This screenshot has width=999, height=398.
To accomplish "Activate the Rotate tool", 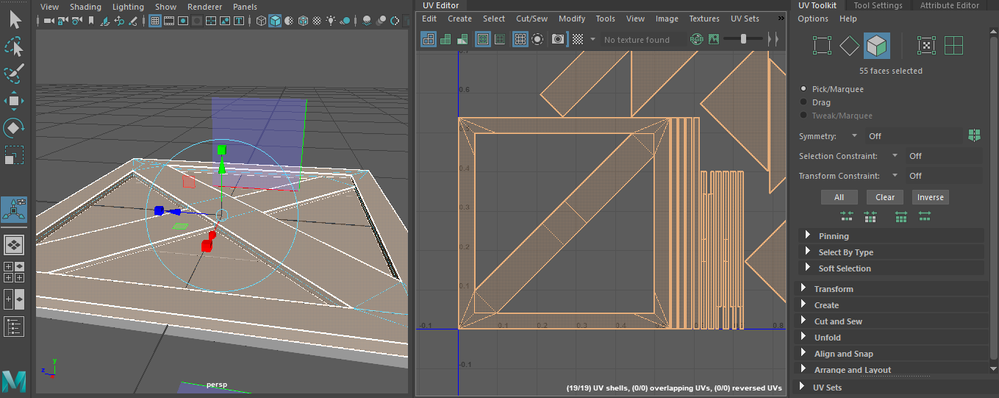I will tap(14, 128).
